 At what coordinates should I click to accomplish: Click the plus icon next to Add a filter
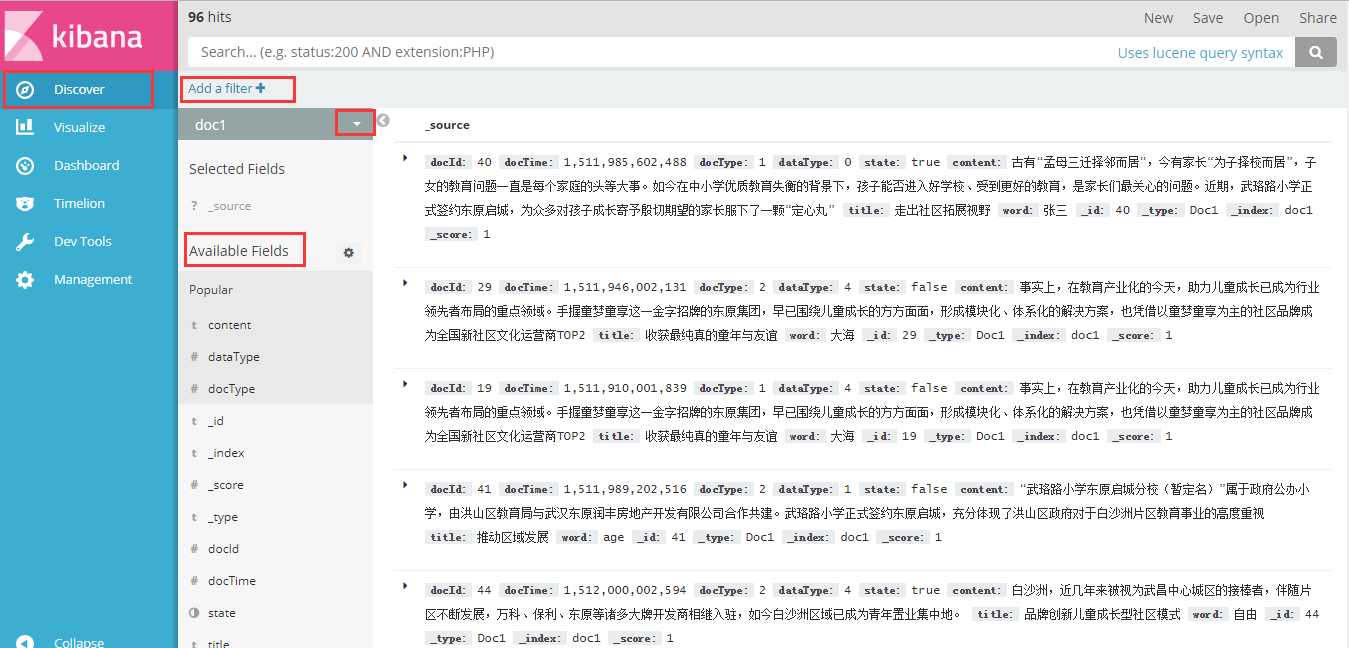click(261, 88)
